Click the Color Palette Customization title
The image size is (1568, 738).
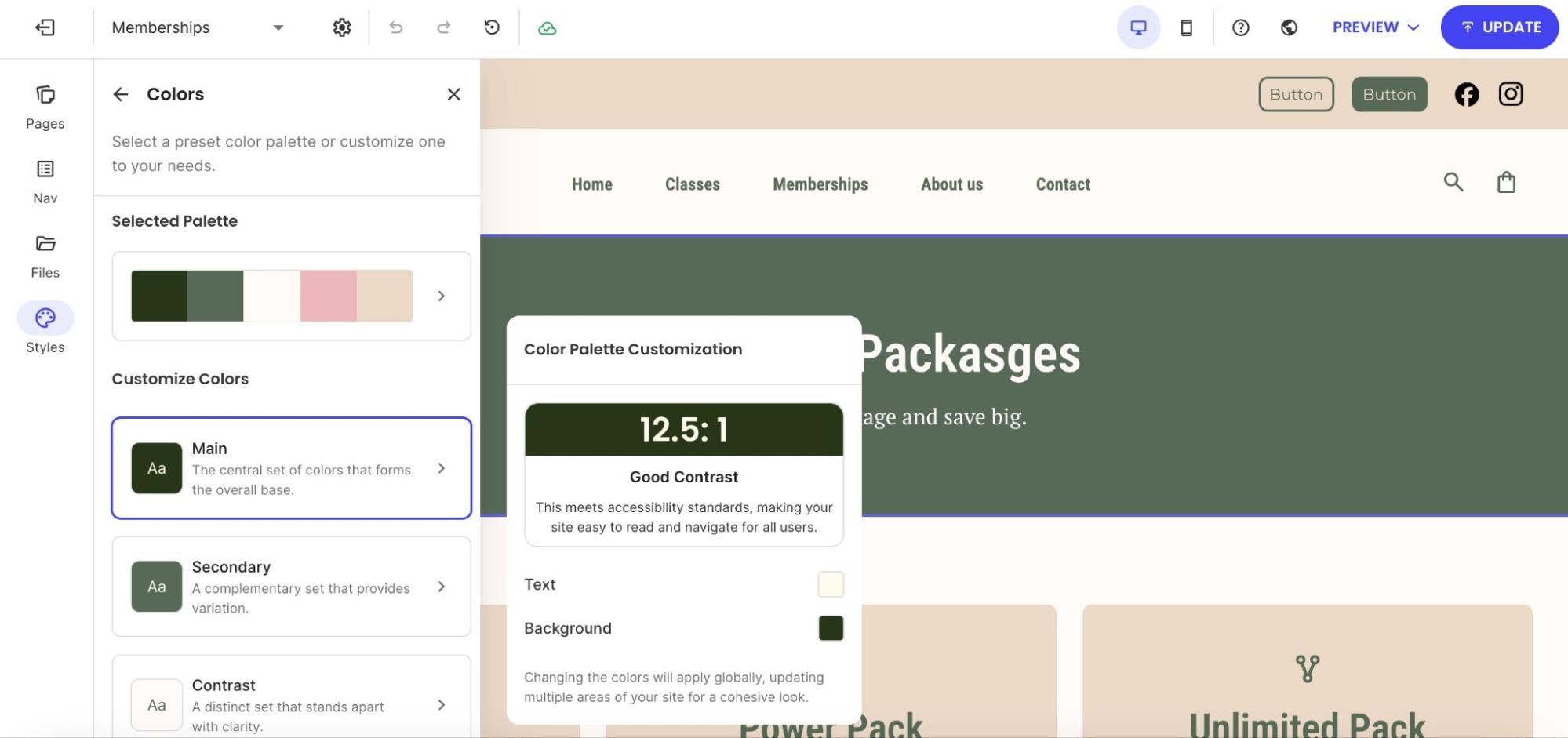(x=633, y=350)
